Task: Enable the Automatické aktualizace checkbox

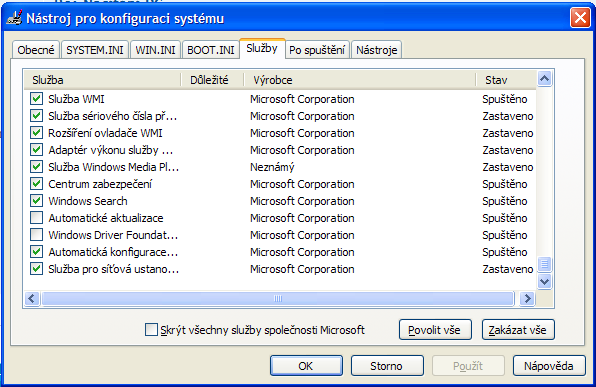Action: click(36, 218)
